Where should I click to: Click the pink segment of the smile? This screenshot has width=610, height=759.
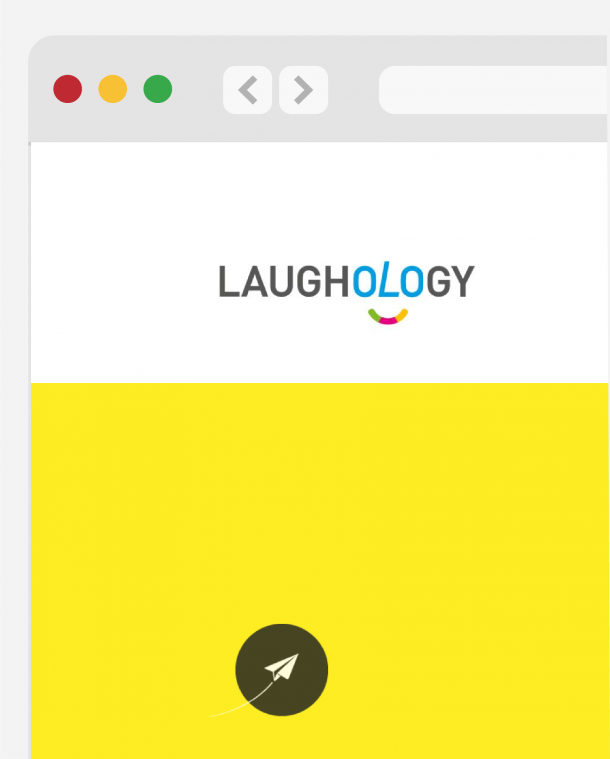click(x=388, y=320)
